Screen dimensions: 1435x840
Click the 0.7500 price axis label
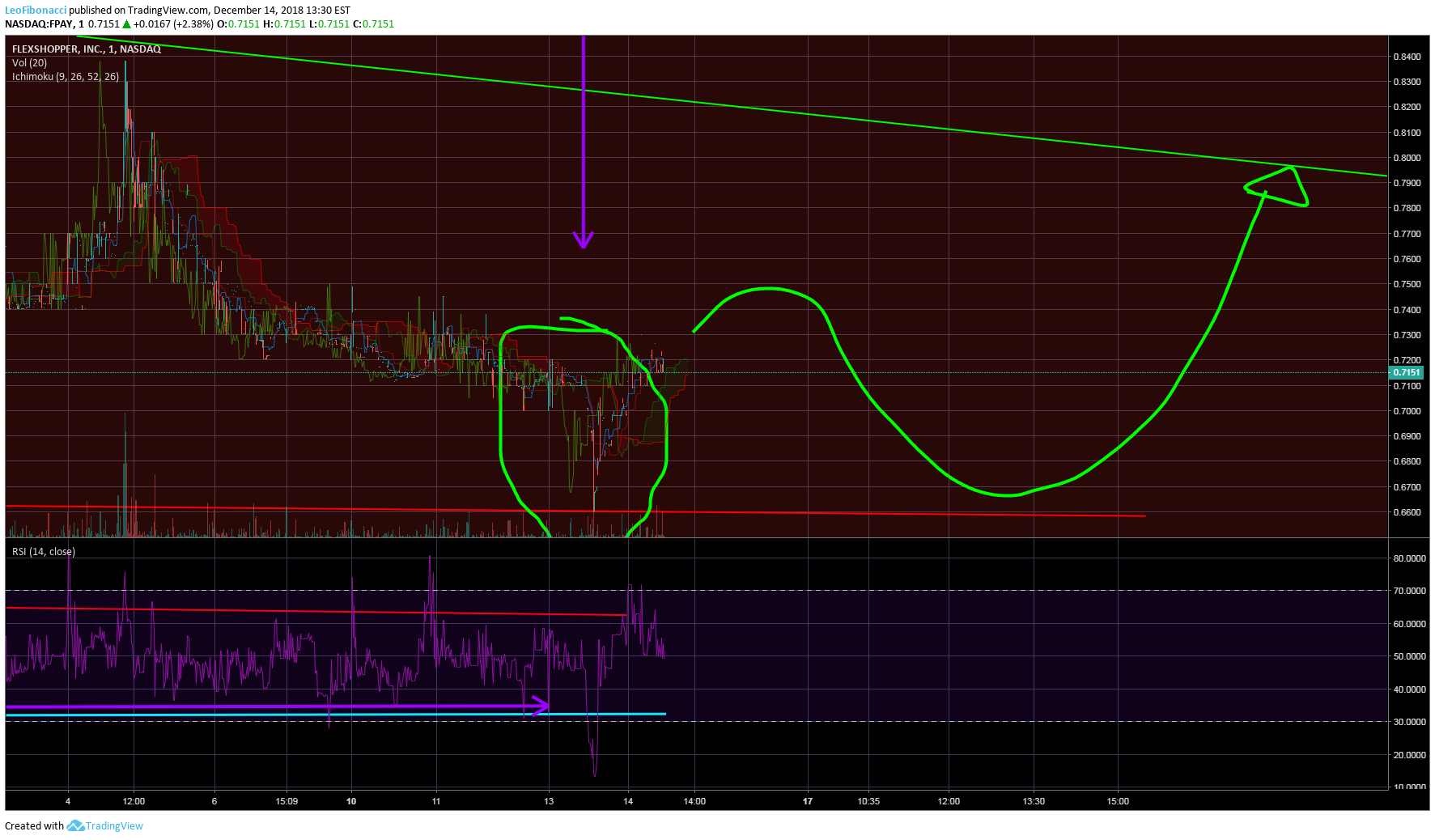(x=1407, y=284)
